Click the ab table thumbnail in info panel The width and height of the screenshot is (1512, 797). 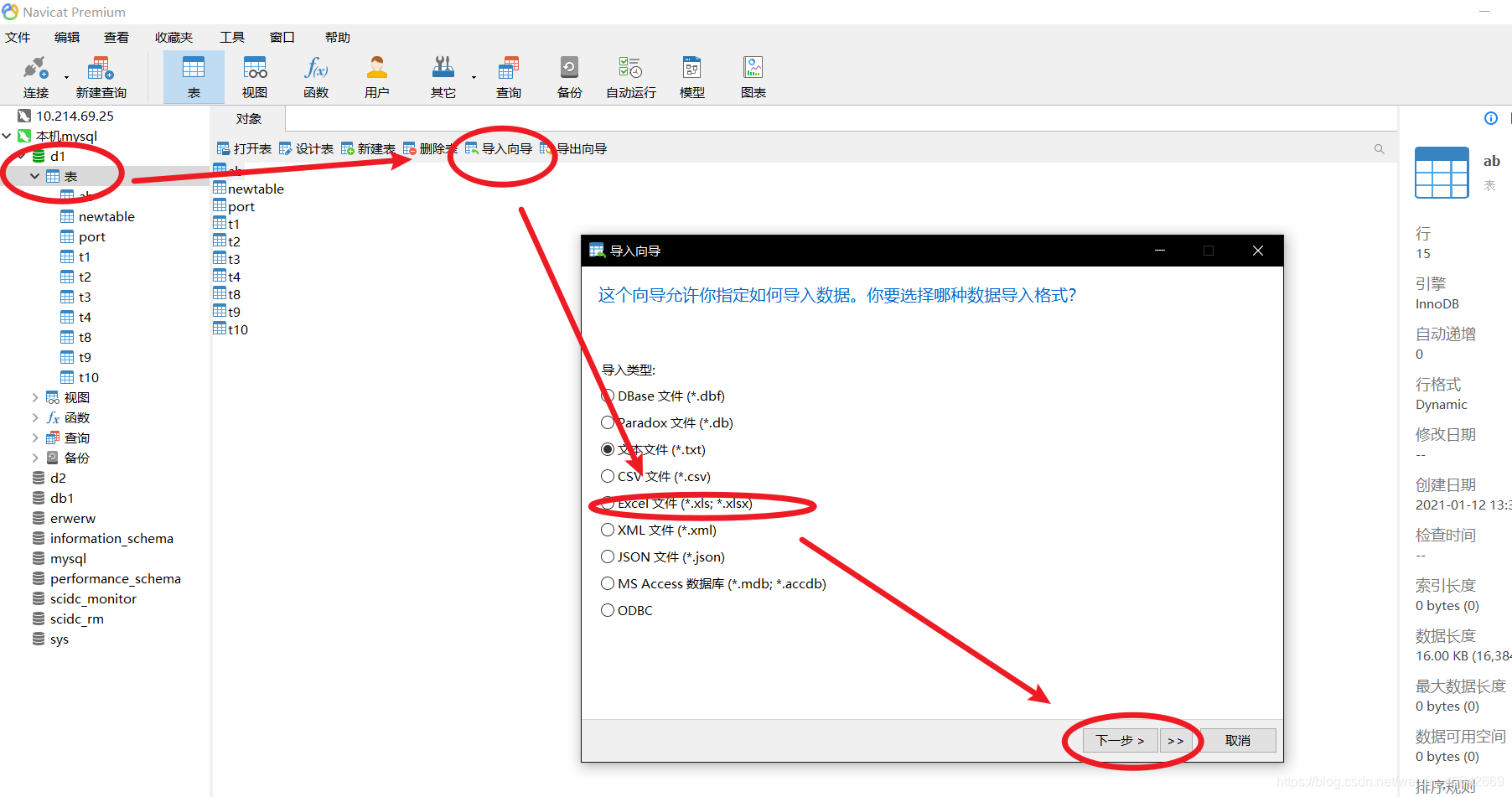(x=1442, y=173)
